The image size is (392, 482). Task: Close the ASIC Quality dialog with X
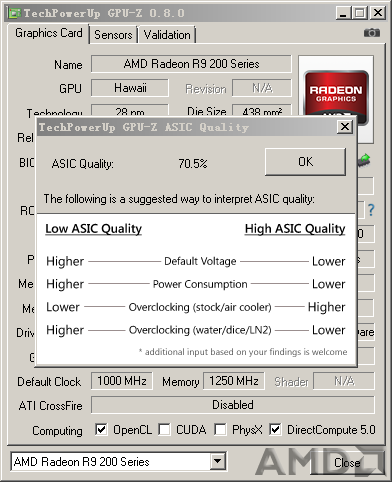[x=345, y=127]
